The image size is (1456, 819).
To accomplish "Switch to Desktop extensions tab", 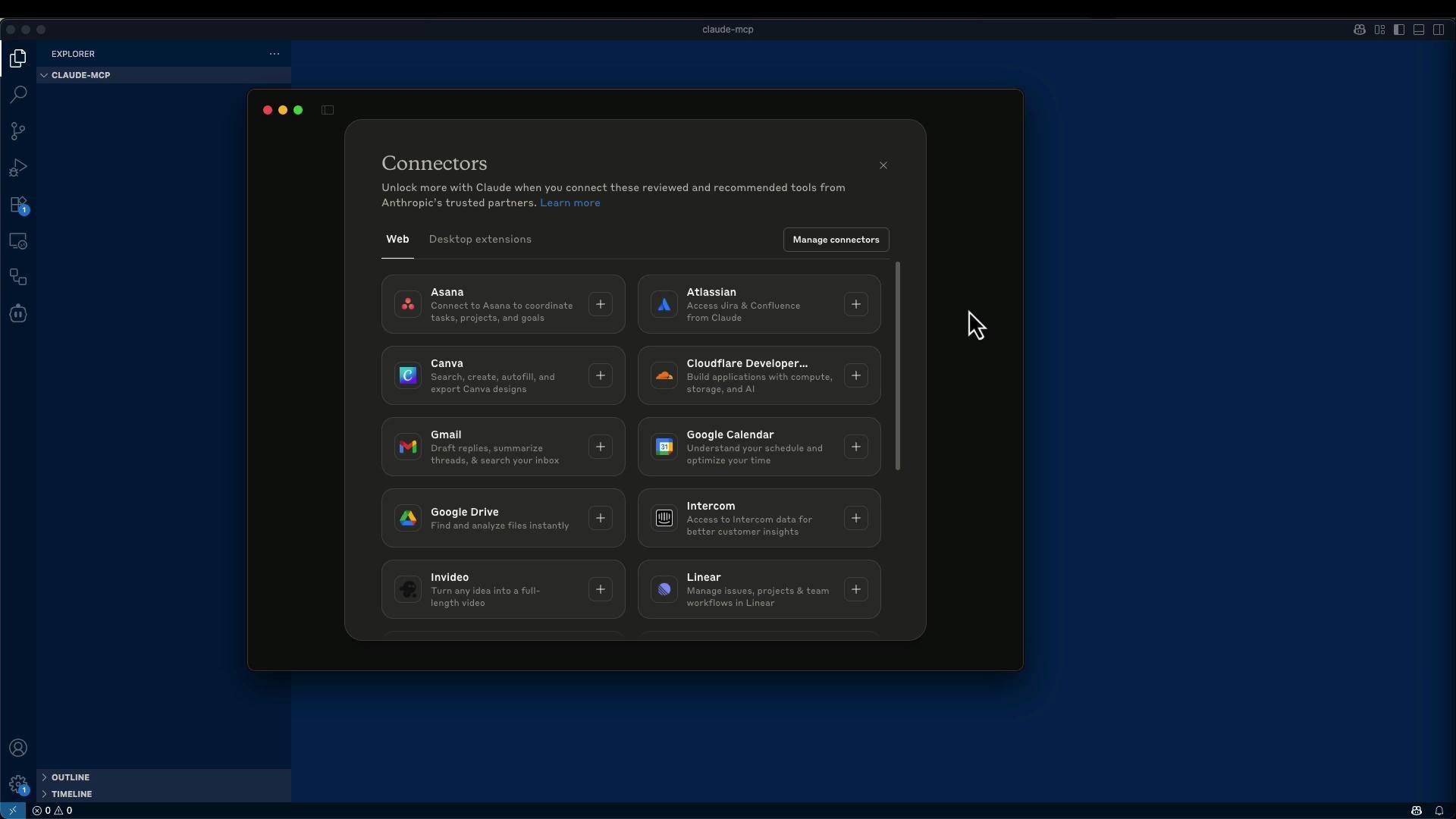I will pyautogui.click(x=480, y=240).
